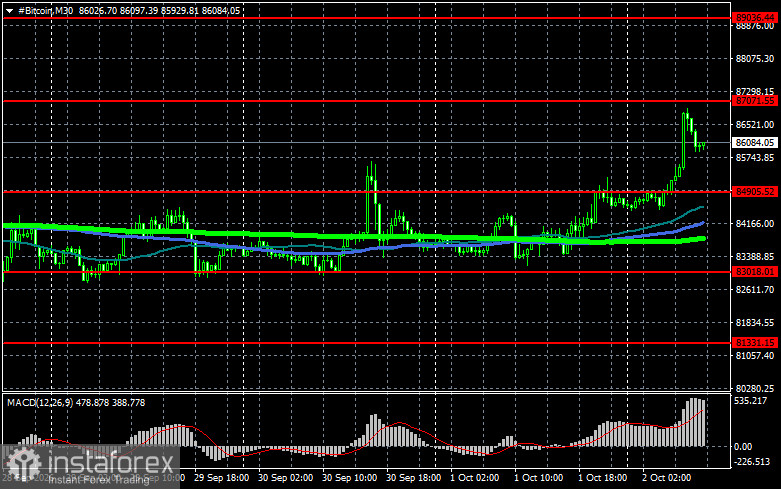Click the 1 Oct 18:00 time label

603,478
